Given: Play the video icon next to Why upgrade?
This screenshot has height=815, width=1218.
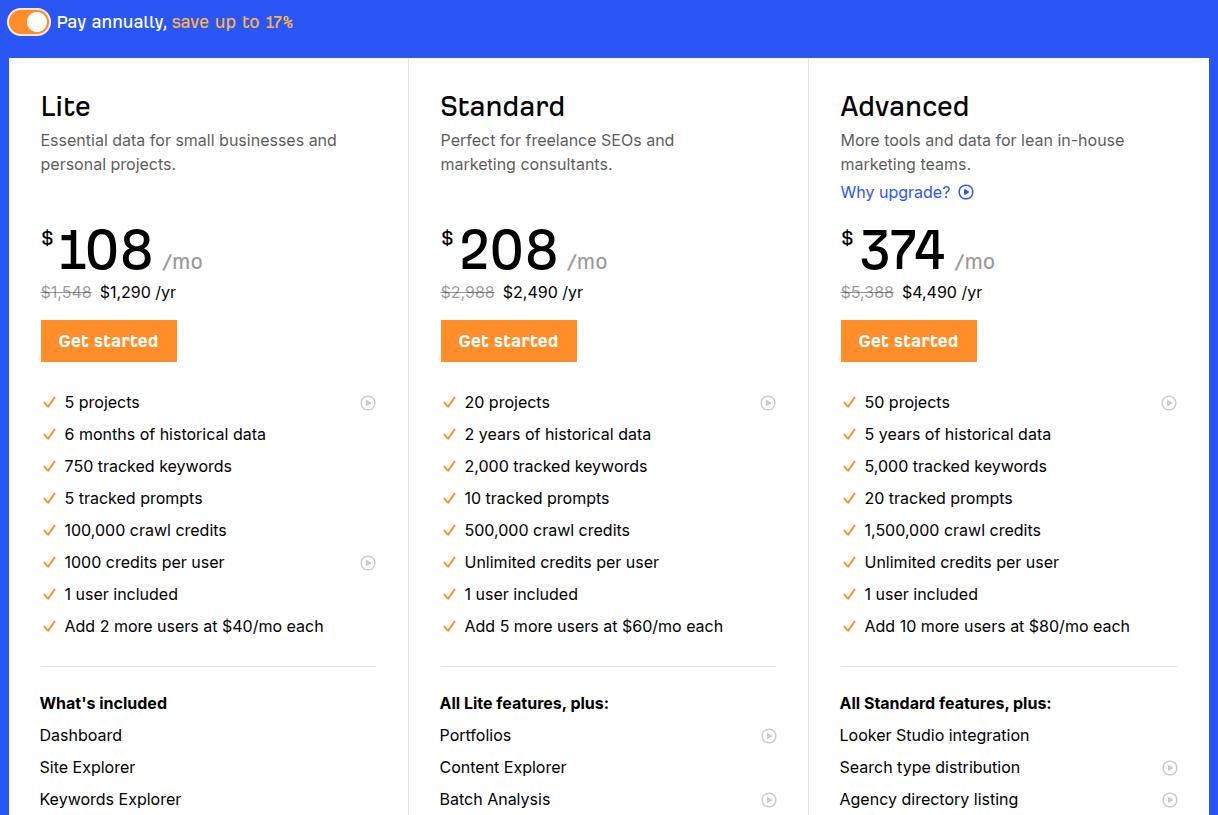Looking at the screenshot, I should (x=964, y=192).
